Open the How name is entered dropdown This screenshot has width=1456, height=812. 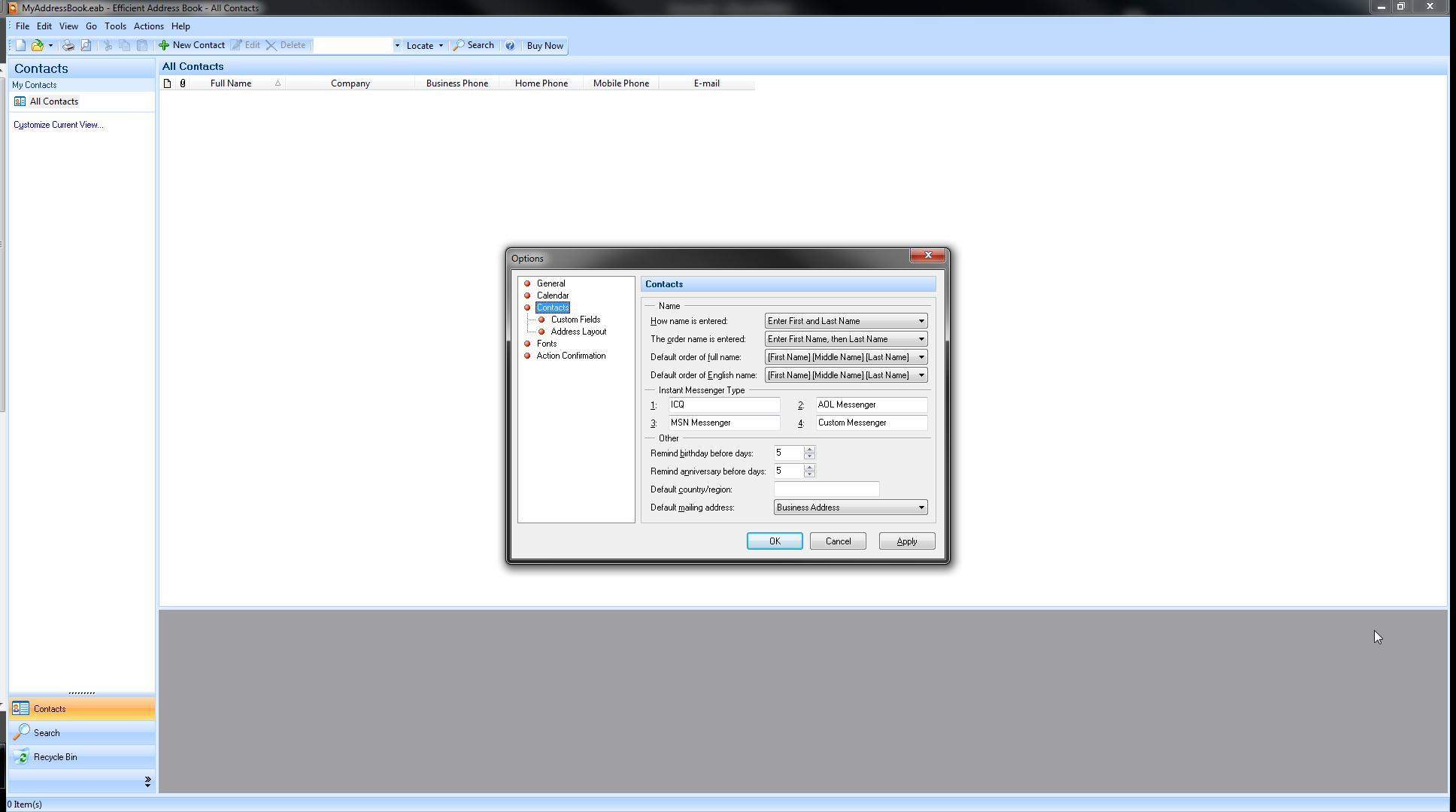tap(846, 321)
